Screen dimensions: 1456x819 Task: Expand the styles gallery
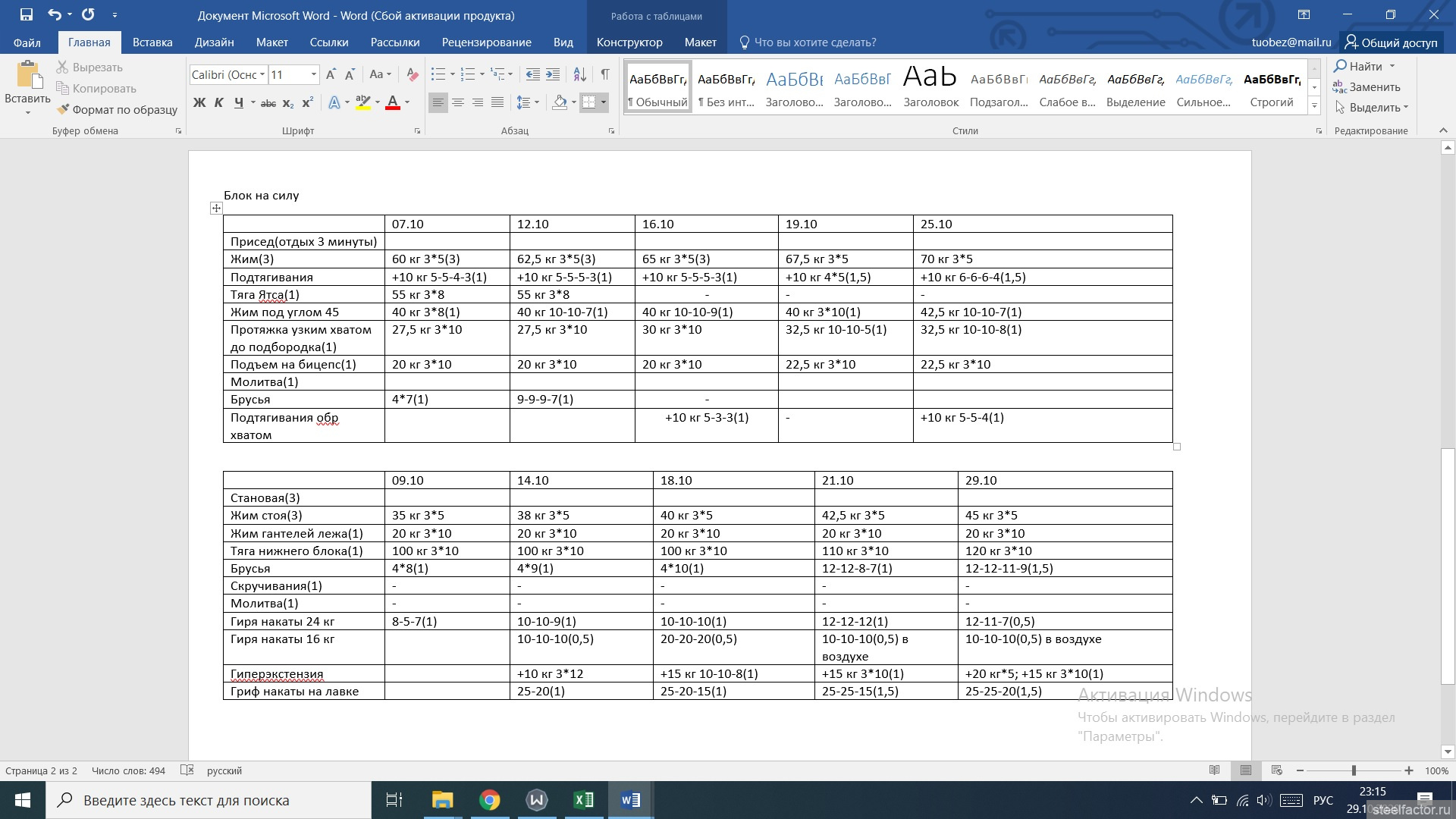click(x=1314, y=105)
